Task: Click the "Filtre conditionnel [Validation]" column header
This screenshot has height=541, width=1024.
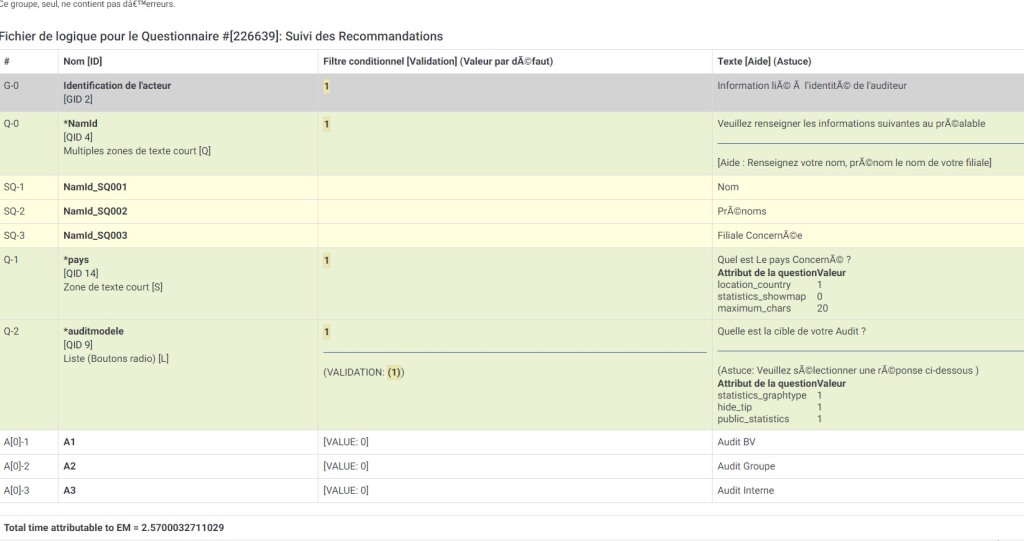Action: click(x=438, y=61)
